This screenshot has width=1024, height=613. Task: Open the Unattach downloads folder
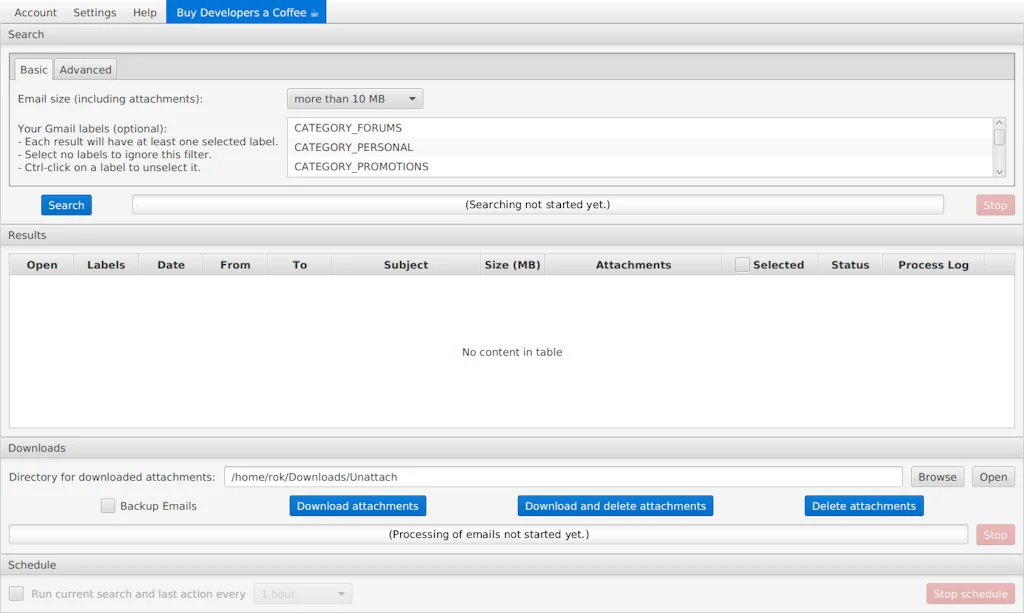[x=993, y=477]
